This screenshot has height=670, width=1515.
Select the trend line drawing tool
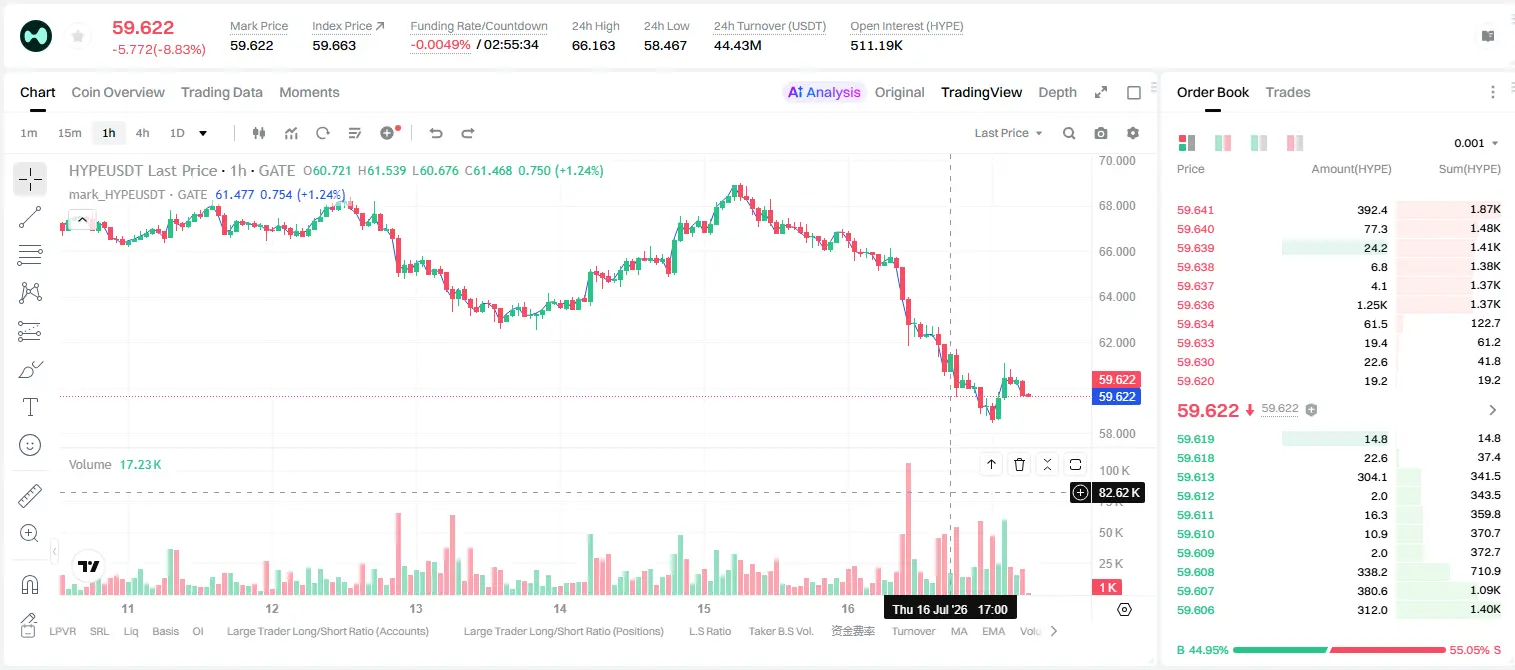point(30,217)
